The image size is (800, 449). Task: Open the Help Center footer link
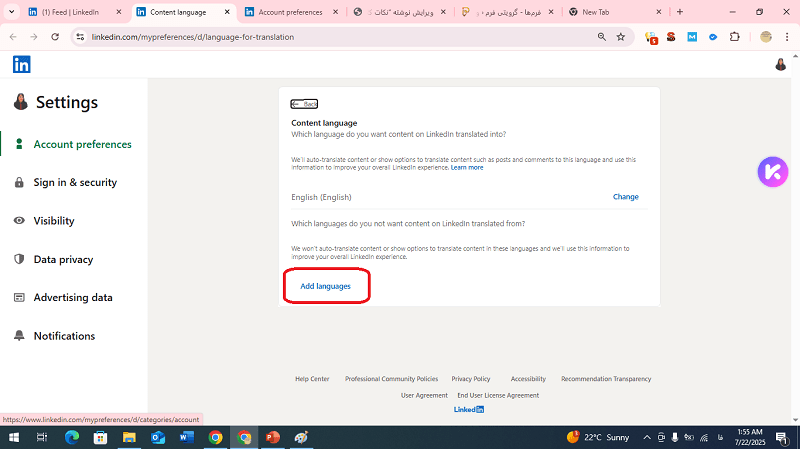312,379
